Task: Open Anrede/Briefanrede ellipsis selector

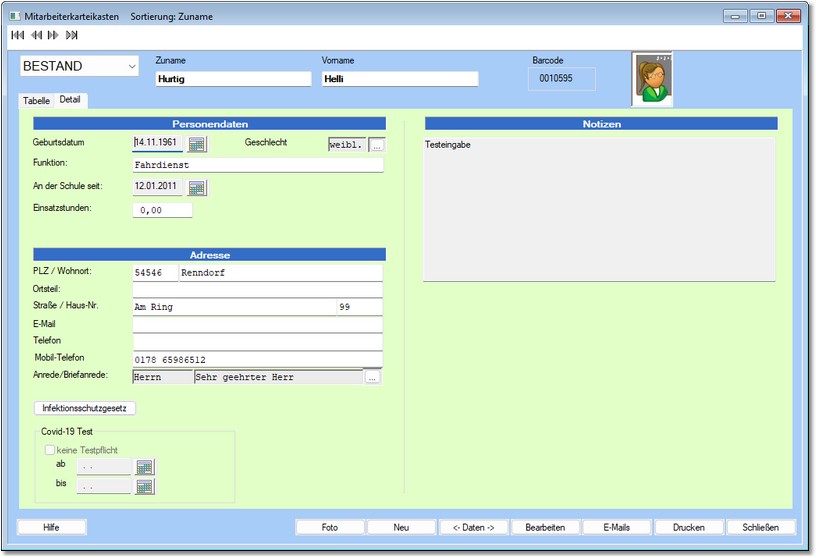Action: (x=373, y=378)
